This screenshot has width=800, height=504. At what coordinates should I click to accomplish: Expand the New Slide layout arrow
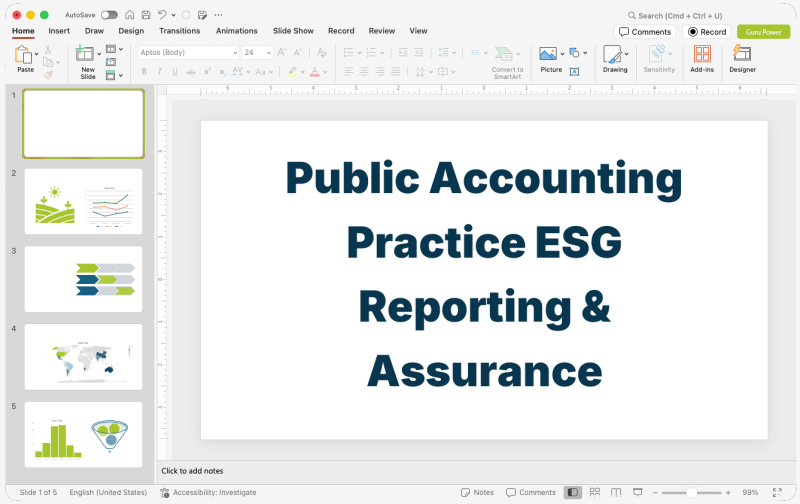99,54
